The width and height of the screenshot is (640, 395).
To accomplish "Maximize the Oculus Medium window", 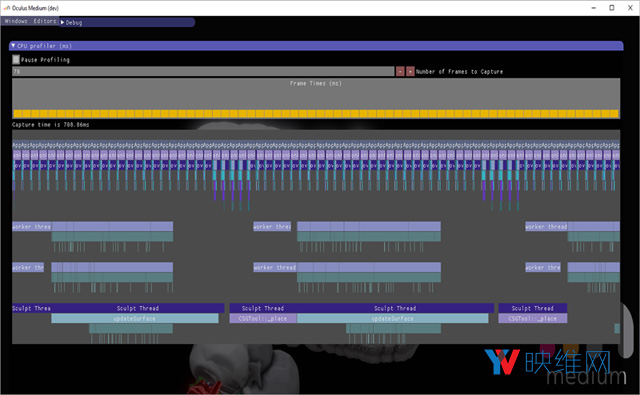I will point(611,8).
